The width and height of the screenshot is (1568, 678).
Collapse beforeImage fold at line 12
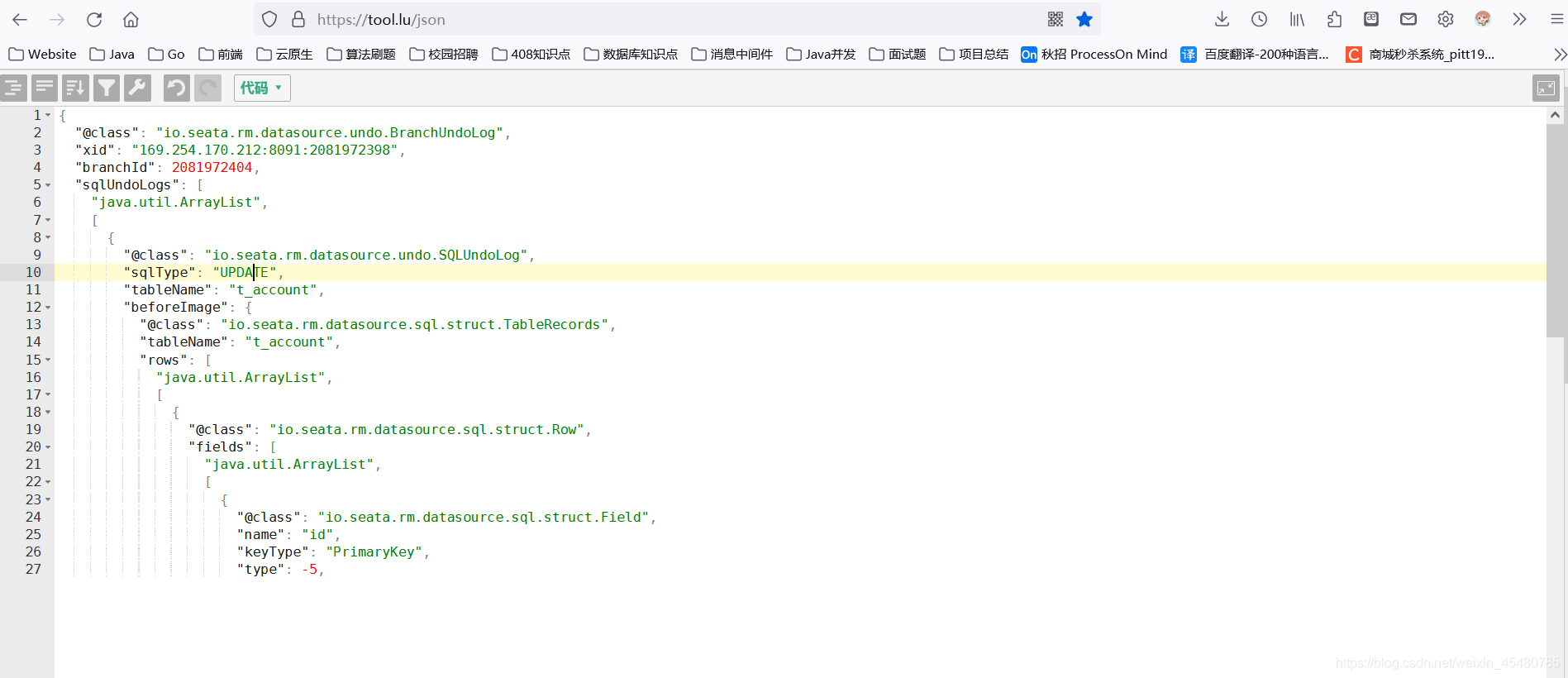point(48,308)
